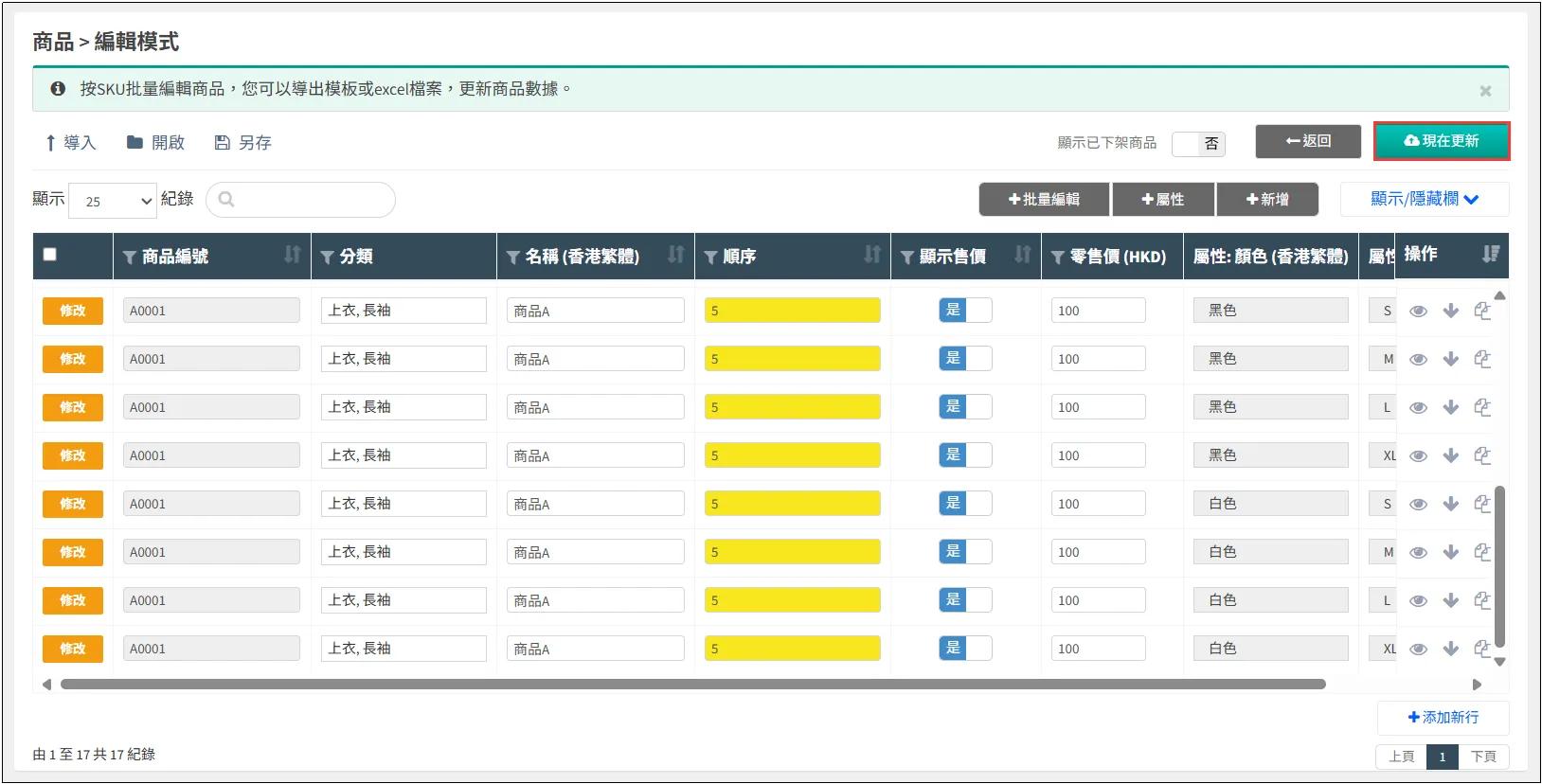
Task: Sort by 名稱 (香港繁體) column sort arrows
Action: [675, 256]
